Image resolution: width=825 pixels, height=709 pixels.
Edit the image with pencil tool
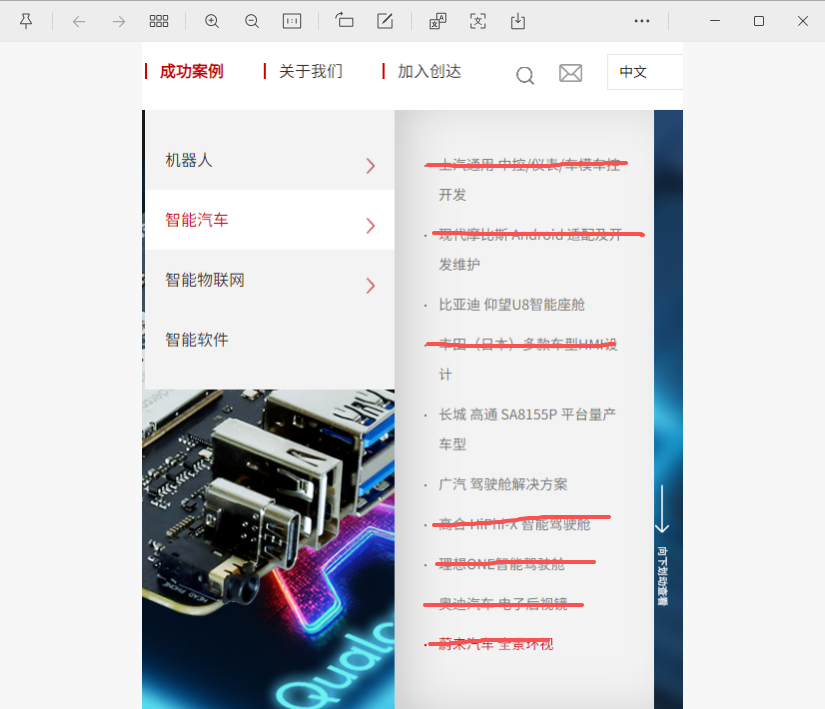click(385, 21)
